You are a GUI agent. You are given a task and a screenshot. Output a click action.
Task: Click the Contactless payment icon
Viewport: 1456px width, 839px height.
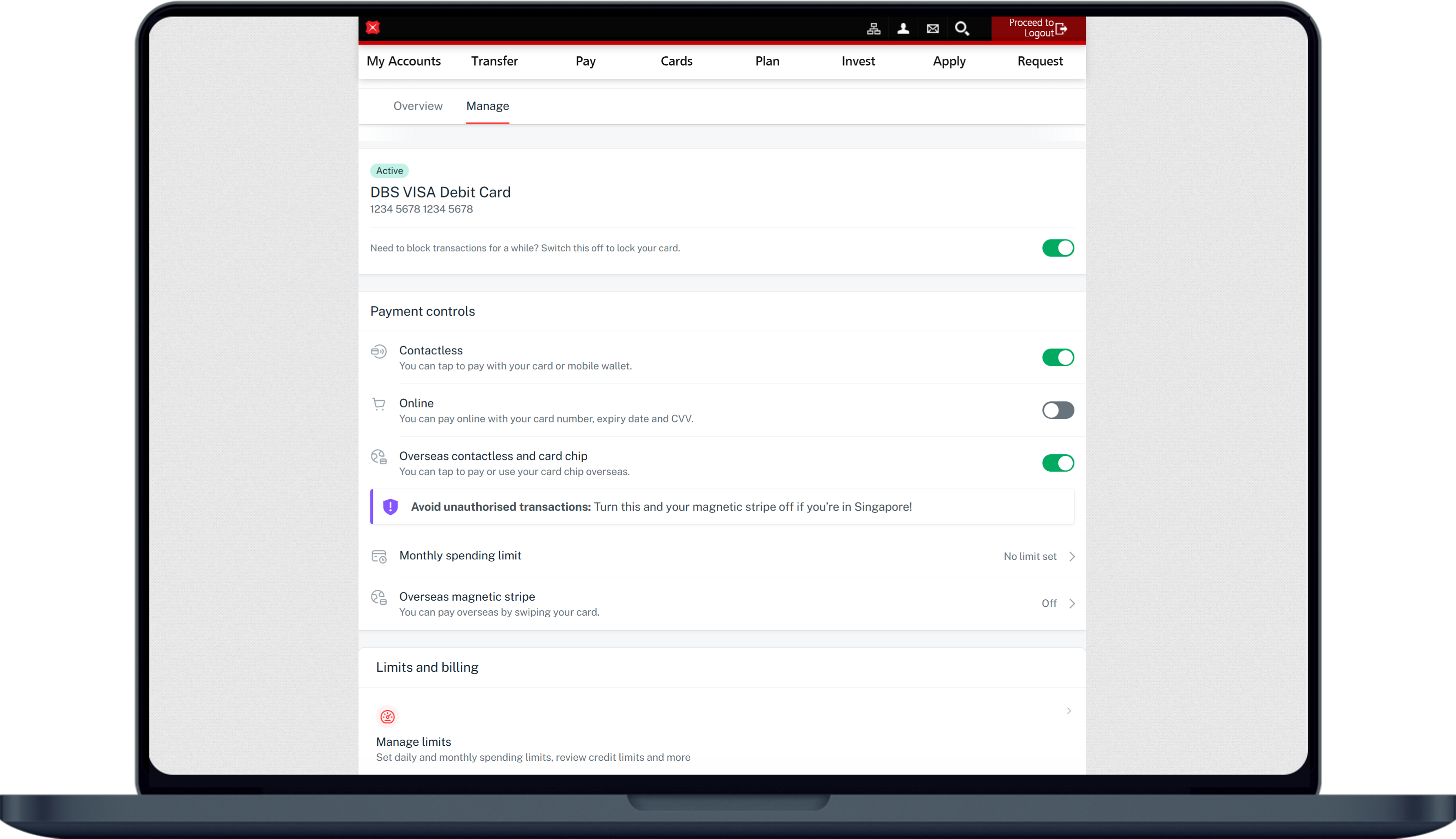[378, 352]
